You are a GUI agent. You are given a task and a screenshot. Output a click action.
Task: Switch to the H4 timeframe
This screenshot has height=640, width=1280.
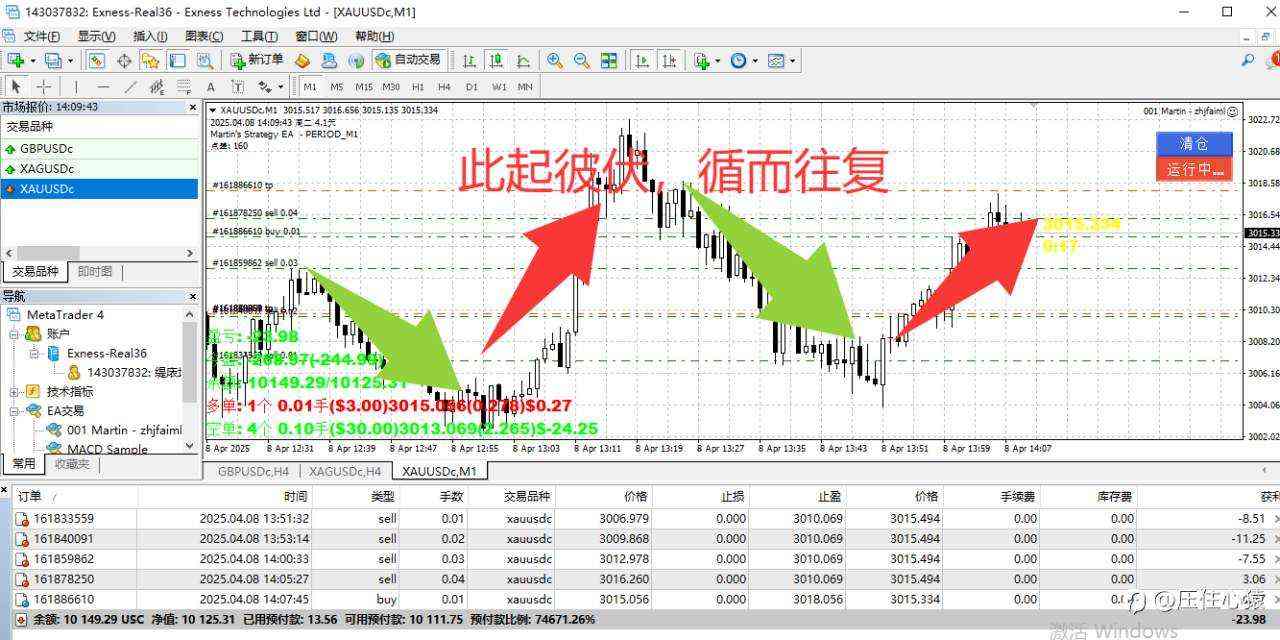tap(445, 86)
